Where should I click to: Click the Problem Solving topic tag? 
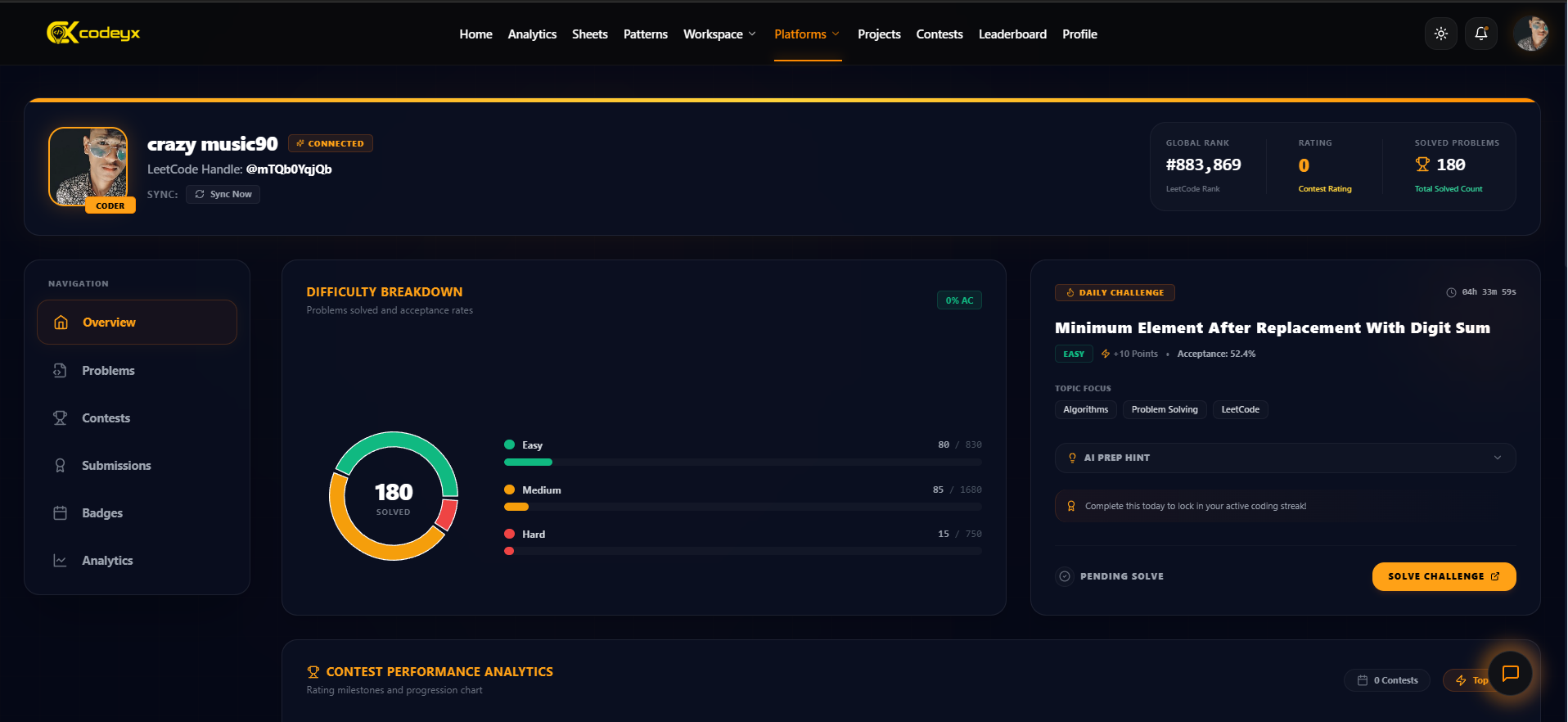1164,409
